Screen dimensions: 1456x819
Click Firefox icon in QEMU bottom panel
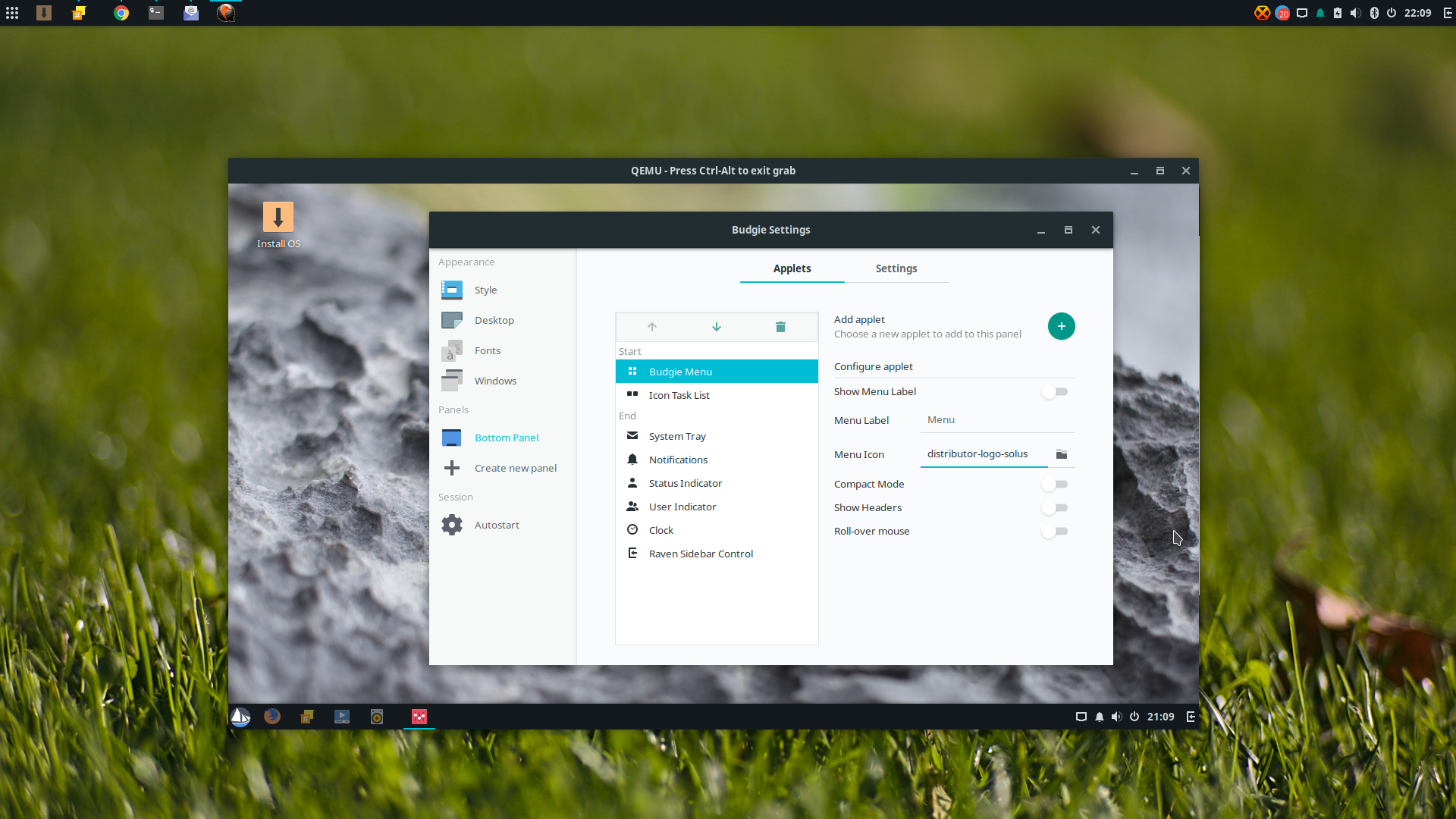point(272,717)
